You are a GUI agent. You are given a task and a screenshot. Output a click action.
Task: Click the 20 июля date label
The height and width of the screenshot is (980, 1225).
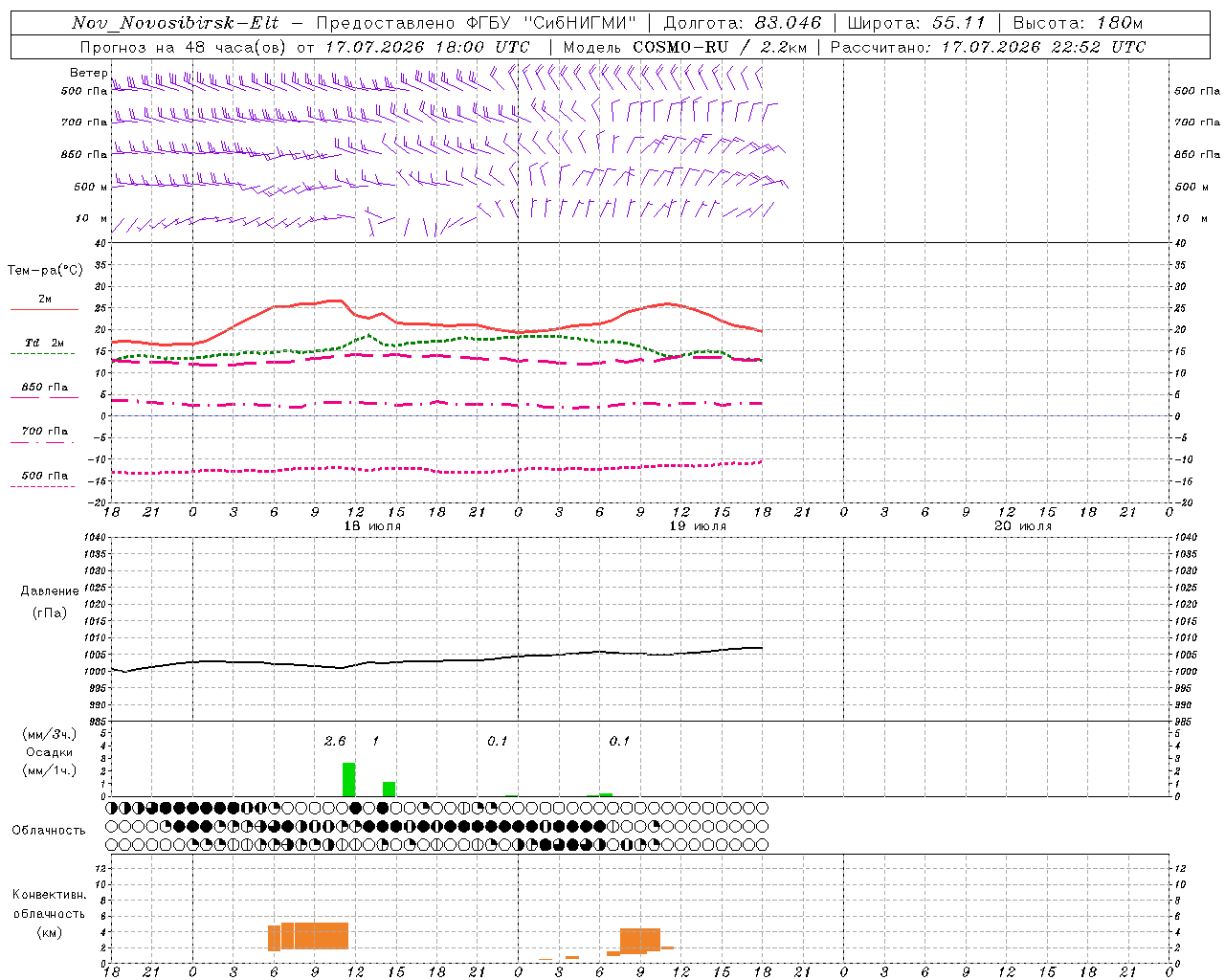[1023, 526]
